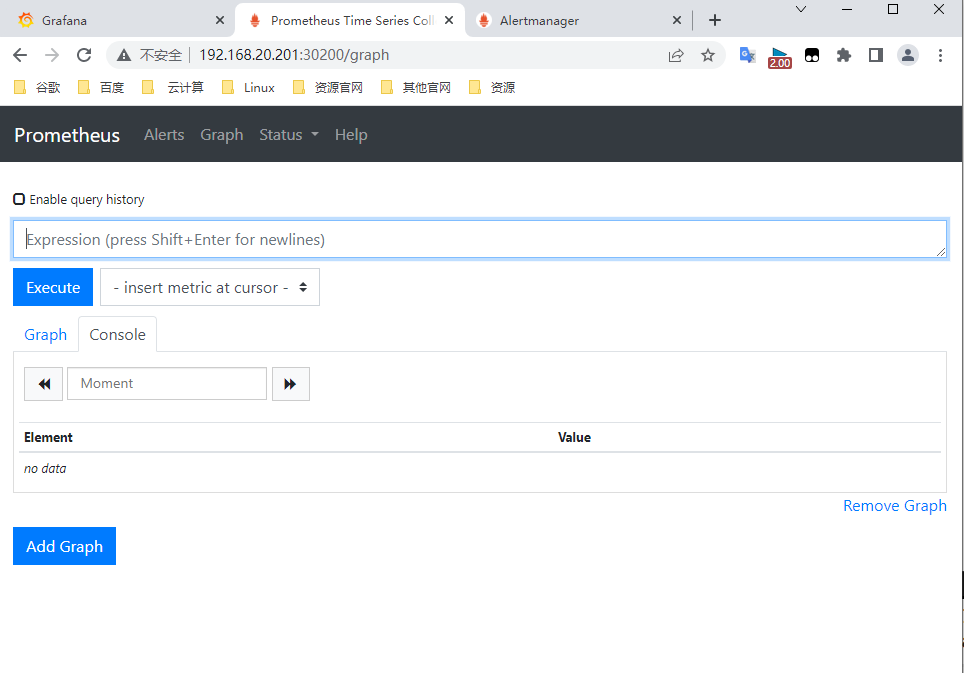The width and height of the screenshot is (964, 673).
Task: Focus the Expression query input field
Action: 479,240
